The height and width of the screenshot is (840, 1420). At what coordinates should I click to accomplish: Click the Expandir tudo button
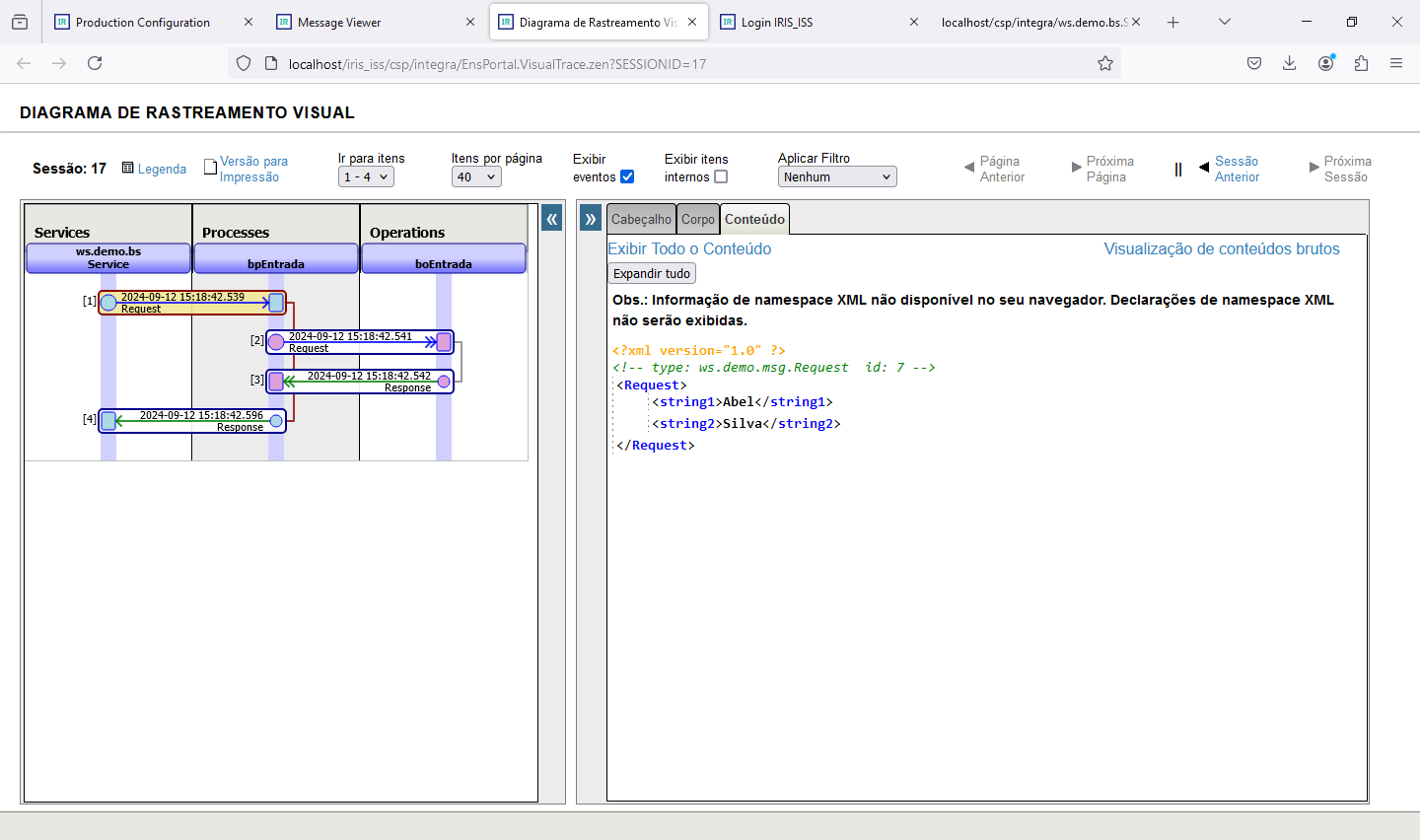point(652,274)
